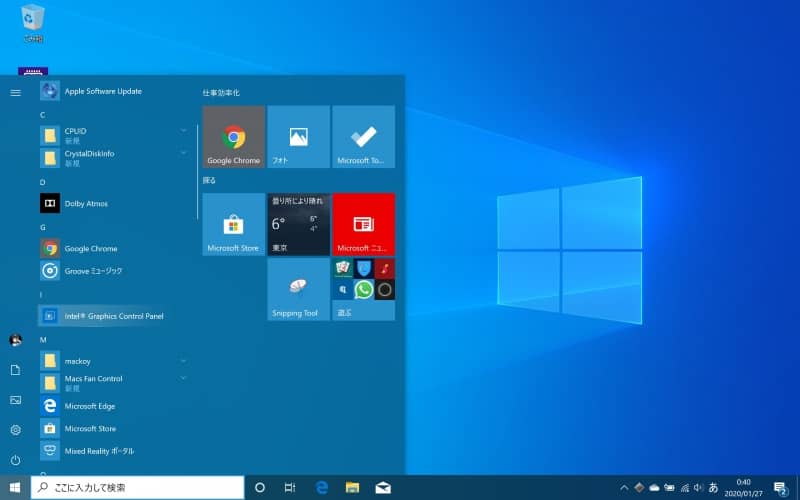The height and width of the screenshot is (500, 800).
Task: Click the letter M section header
Action: pyautogui.click(x=43, y=340)
